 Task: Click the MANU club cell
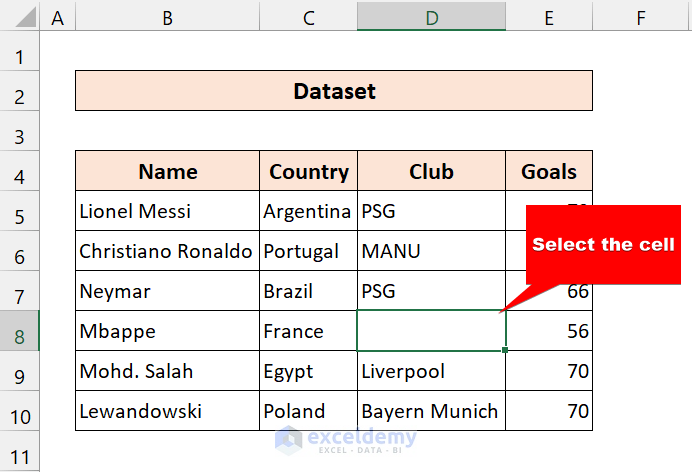pyautogui.click(x=431, y=251)
